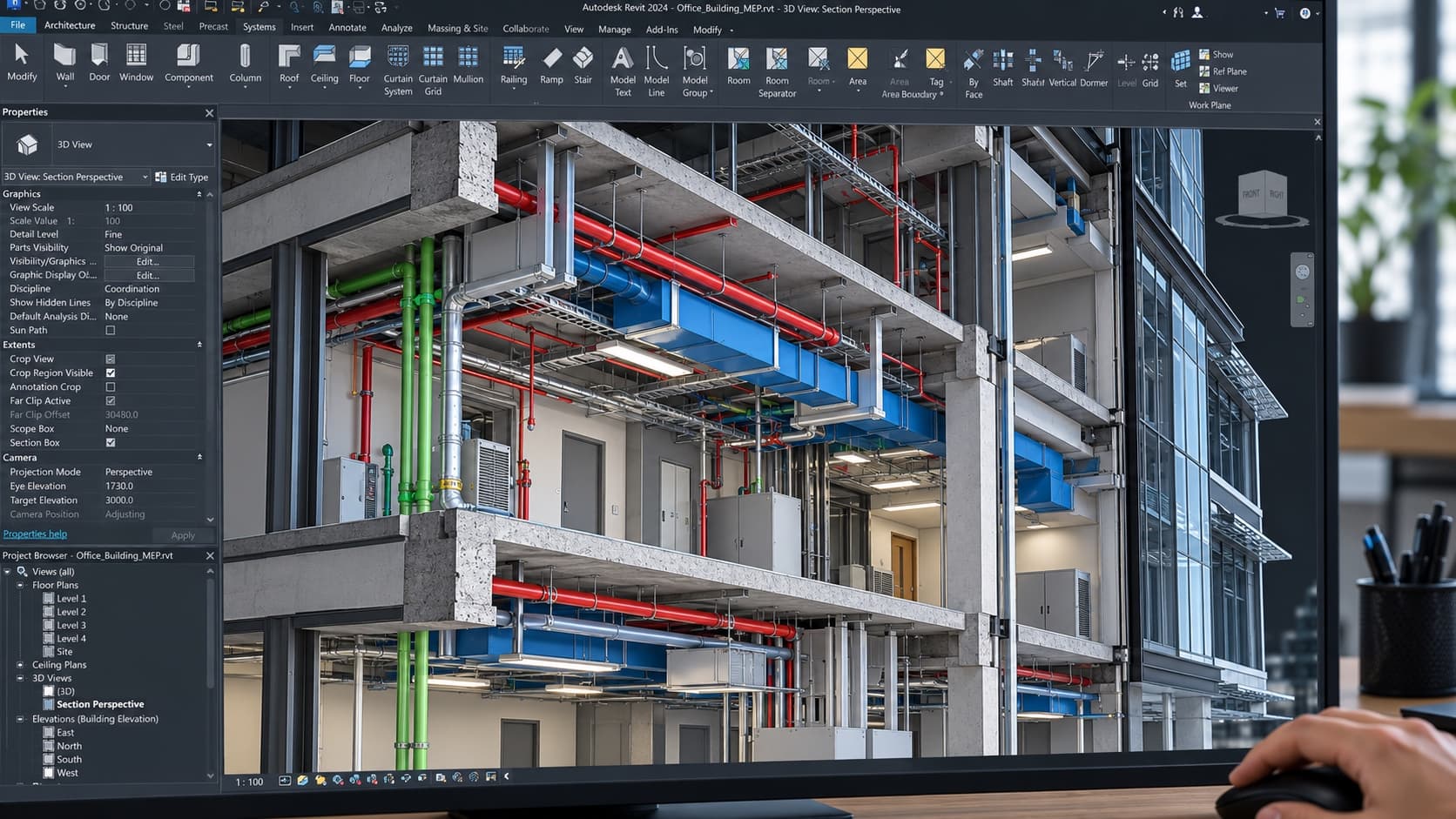Image resolution: width=1456 pixels, height=819 pixels.
Task: Open the Architecture ribbon tab
Action: click(x=70, y=26)
